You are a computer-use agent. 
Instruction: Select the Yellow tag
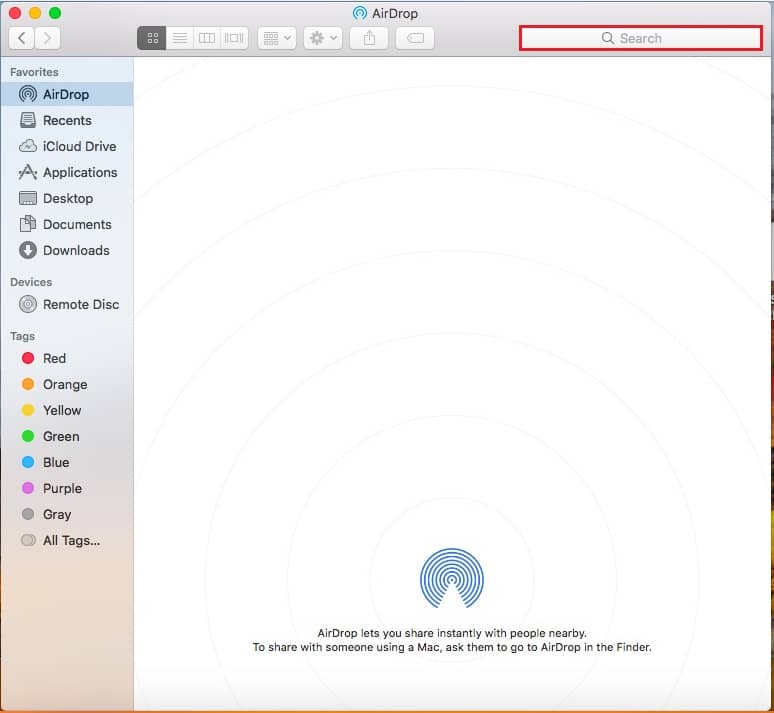67,410
